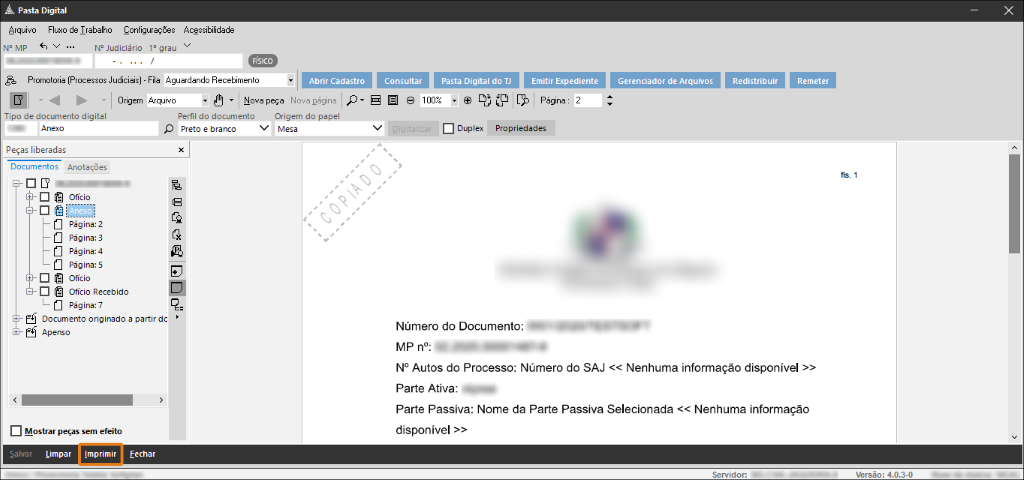
Task: Click the document find icon in side toolbar
Action: point(176,251)
